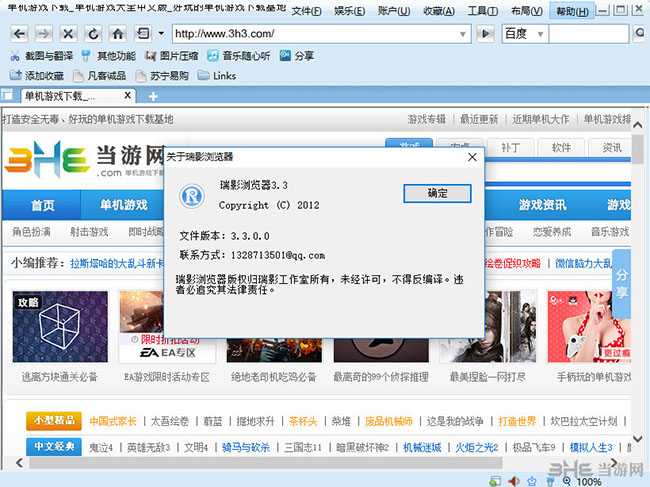Screen dimensions: 650x487
Task: Open the 逃离方块 攻略 thumbnail
Action: point(60,327)
